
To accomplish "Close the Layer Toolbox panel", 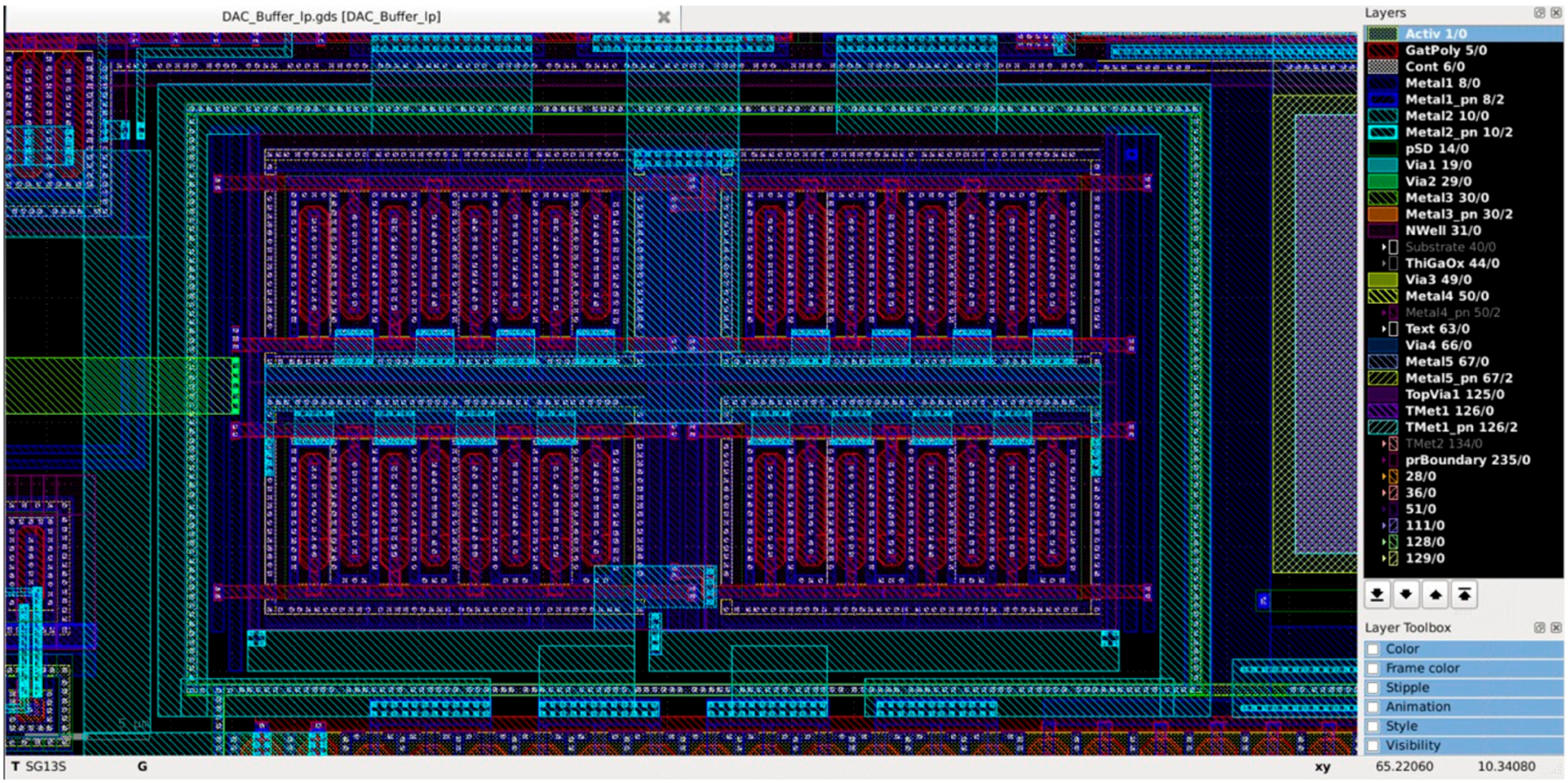I will [1556, 628].
